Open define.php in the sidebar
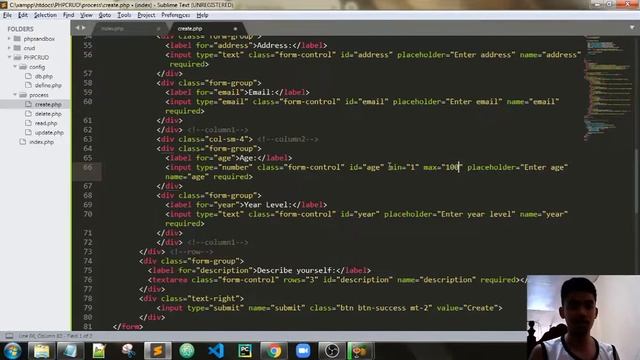The image size is (640, 360). pos(48,86)
